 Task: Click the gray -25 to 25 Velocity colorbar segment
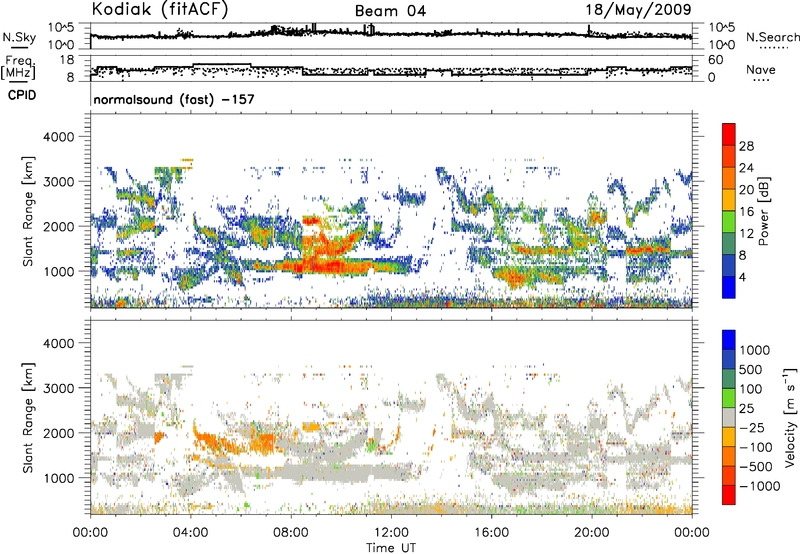pyautogui.click(x=729, y=417)
